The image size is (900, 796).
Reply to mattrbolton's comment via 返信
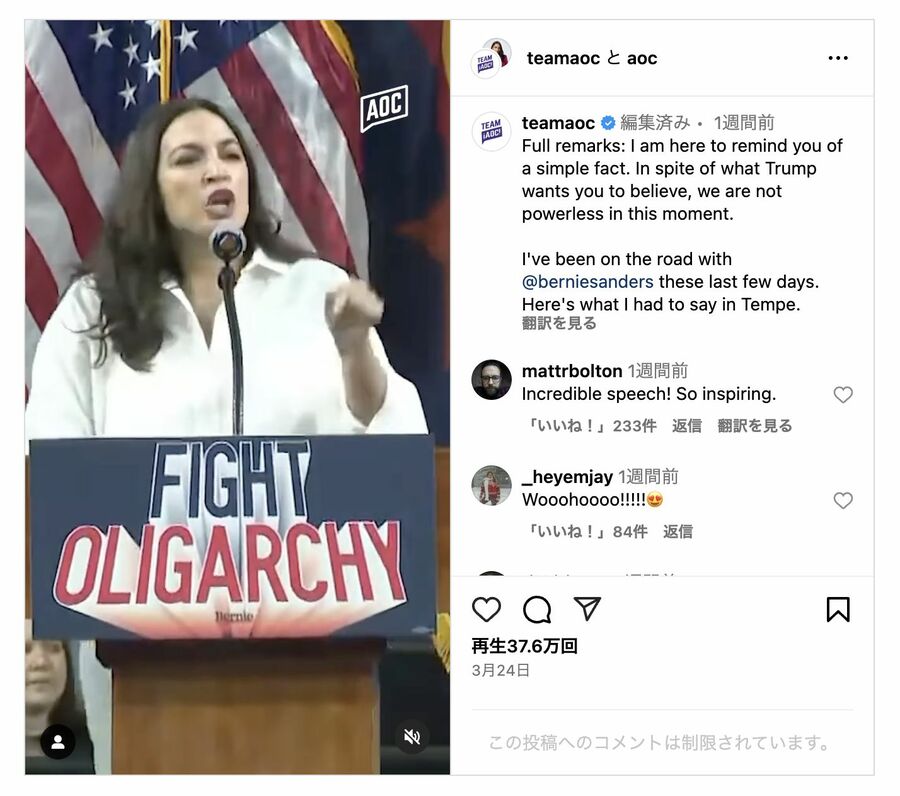coord(686,426)
